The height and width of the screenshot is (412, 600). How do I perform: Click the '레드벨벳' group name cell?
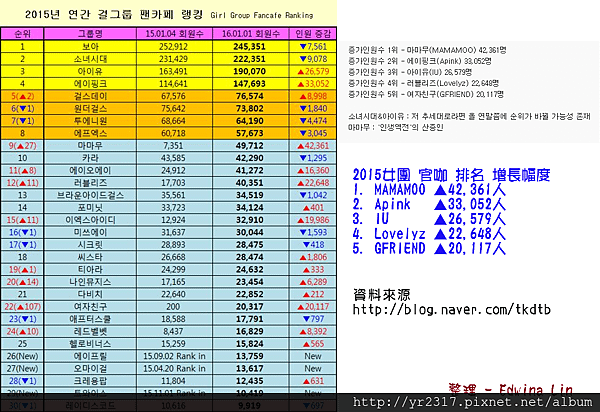(90, 331)
